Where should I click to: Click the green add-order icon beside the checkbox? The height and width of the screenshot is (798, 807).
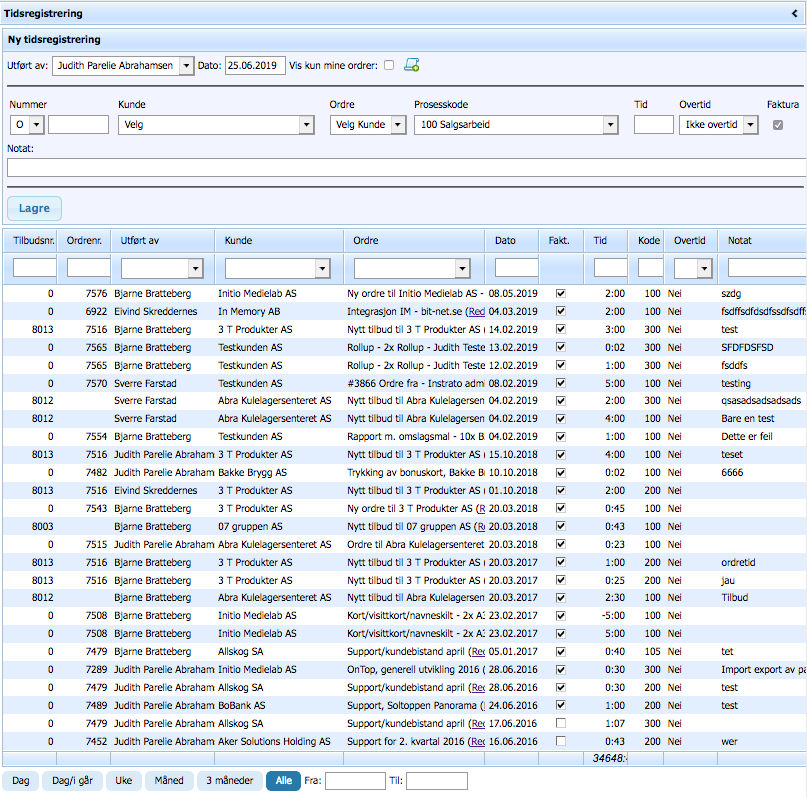tap(411, 66)
